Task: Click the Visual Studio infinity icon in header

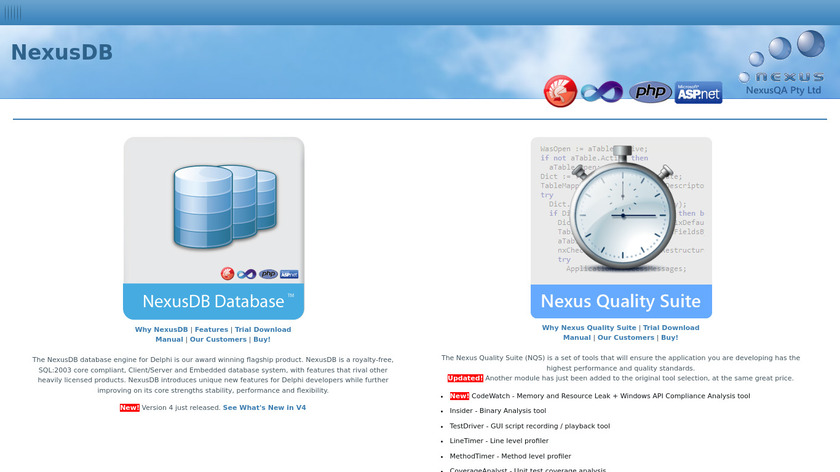Action: (x=602, y=92)
